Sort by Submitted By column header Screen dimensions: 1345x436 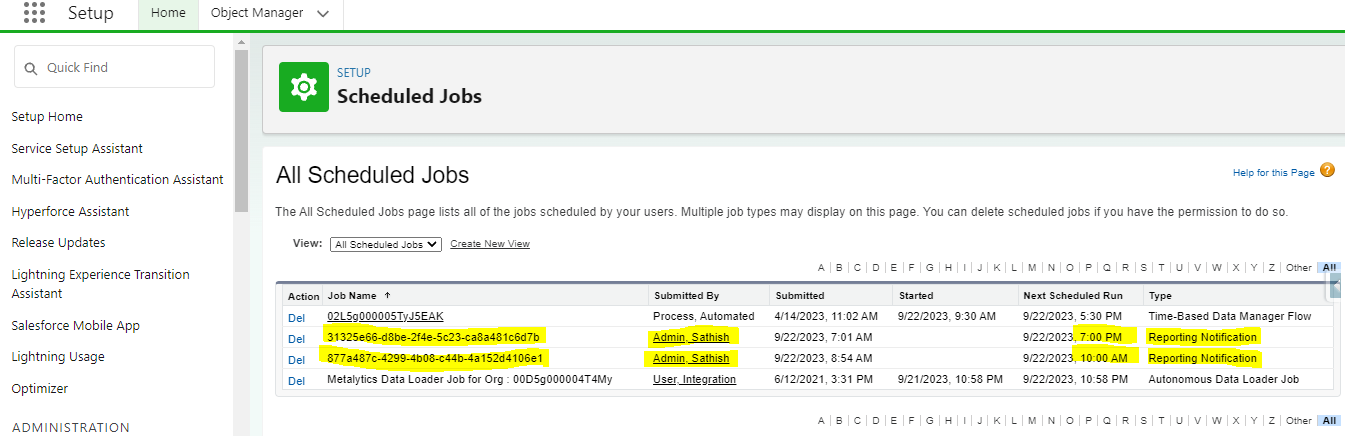[686, 296]
